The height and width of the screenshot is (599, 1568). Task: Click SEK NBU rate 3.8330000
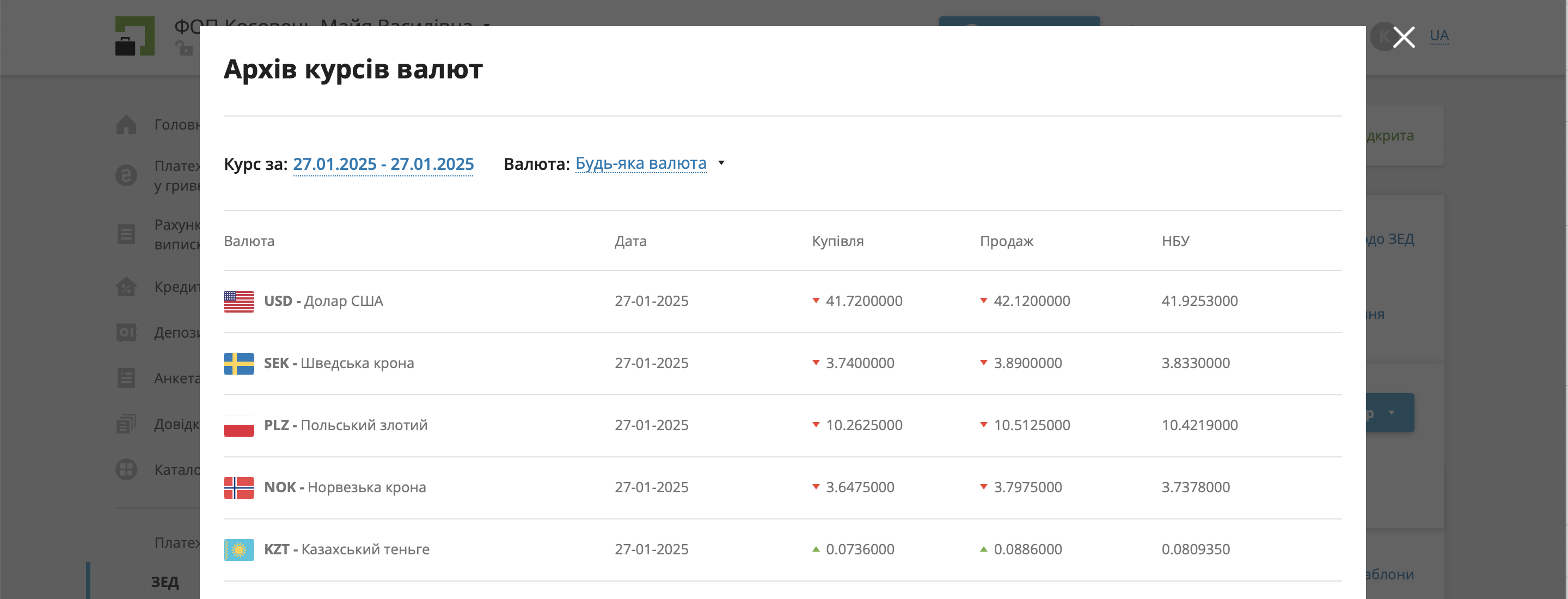1196,363
